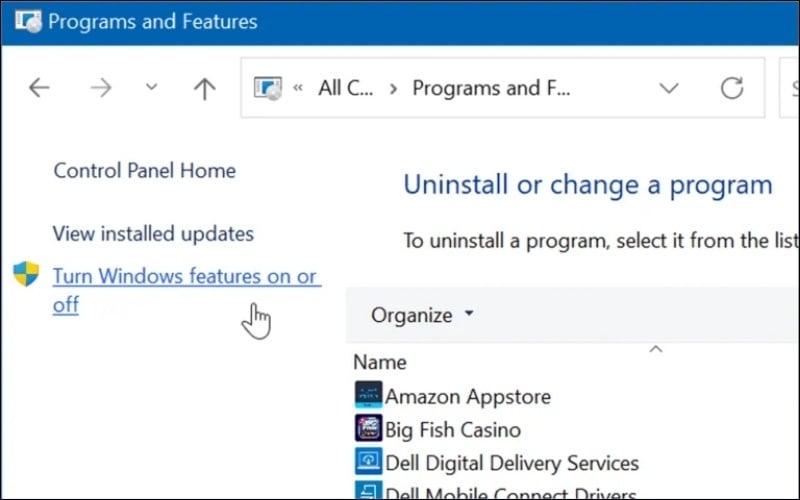Image resolution: width=800 pixels, height=500 pixels.
Task: Open the recent locations dropdown
Action: [151, 88]
